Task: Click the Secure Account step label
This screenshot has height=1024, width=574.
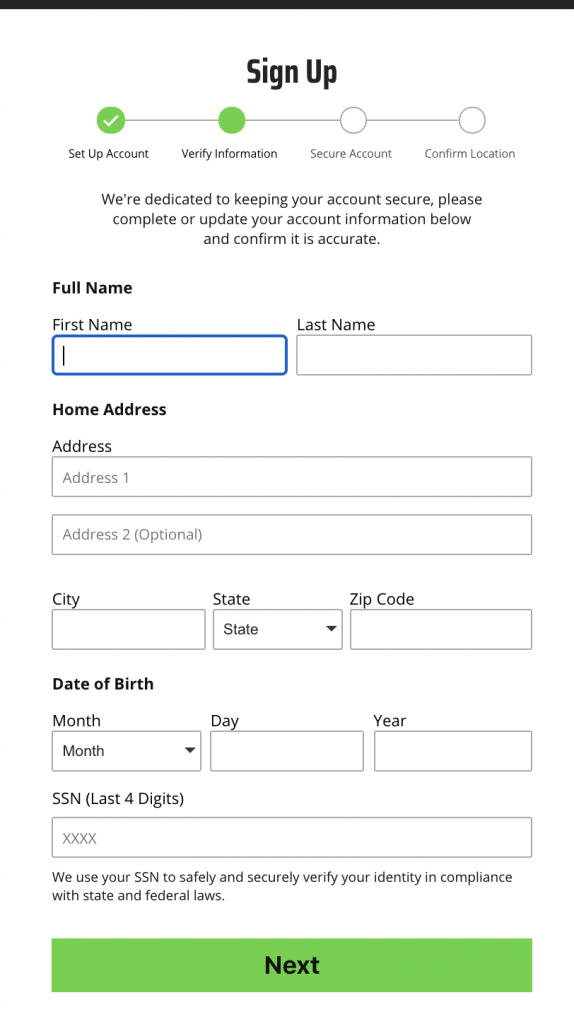Action: point(351,154)
